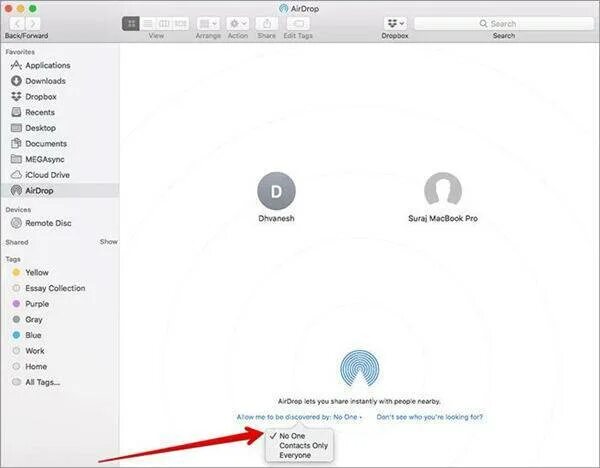Image resolution: width=600 pixels, height=468 pixels.
Task: Choose Everyone in discovery menu
Action: tap(295, 455)
